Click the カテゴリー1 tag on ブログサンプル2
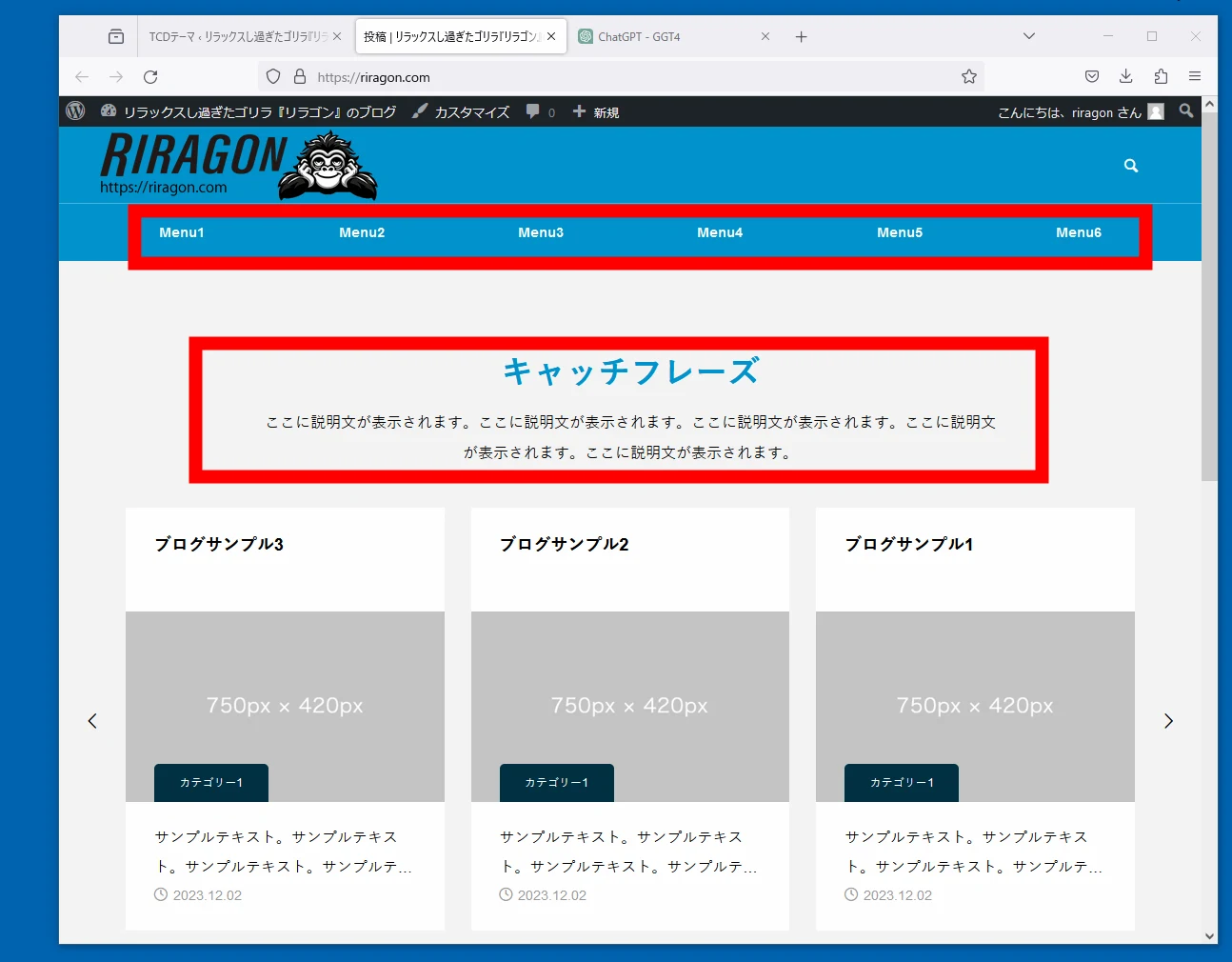Viewport: 1232px width, 962px height. 556,782
